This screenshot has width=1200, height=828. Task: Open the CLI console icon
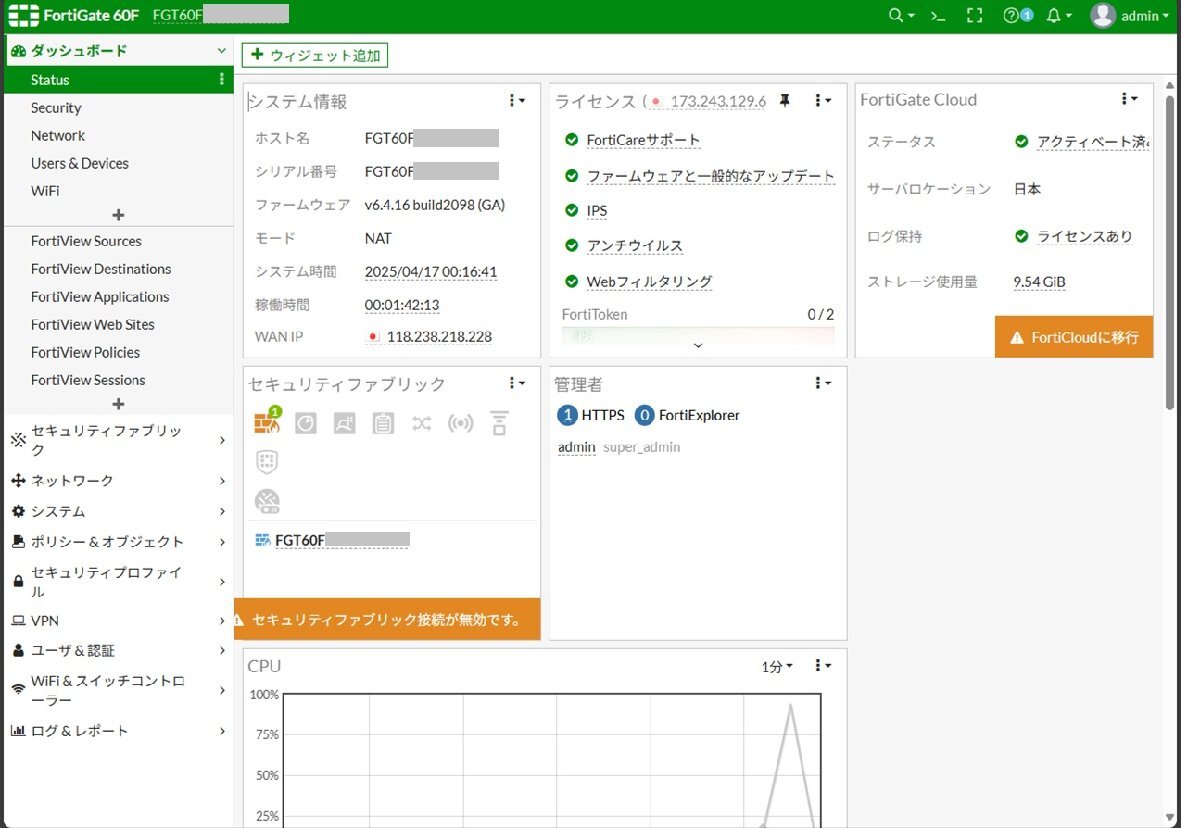[938, 16]
